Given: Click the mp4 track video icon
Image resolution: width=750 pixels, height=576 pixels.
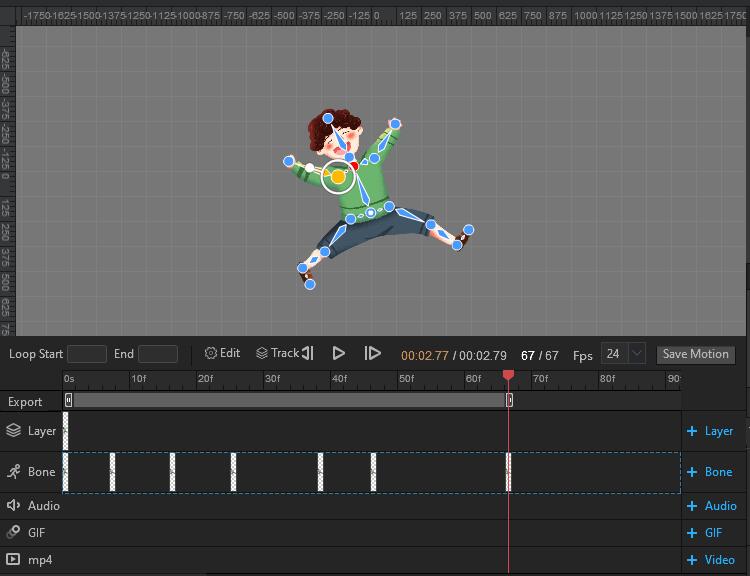Looking at the screenshot, I should click(14, 560).
